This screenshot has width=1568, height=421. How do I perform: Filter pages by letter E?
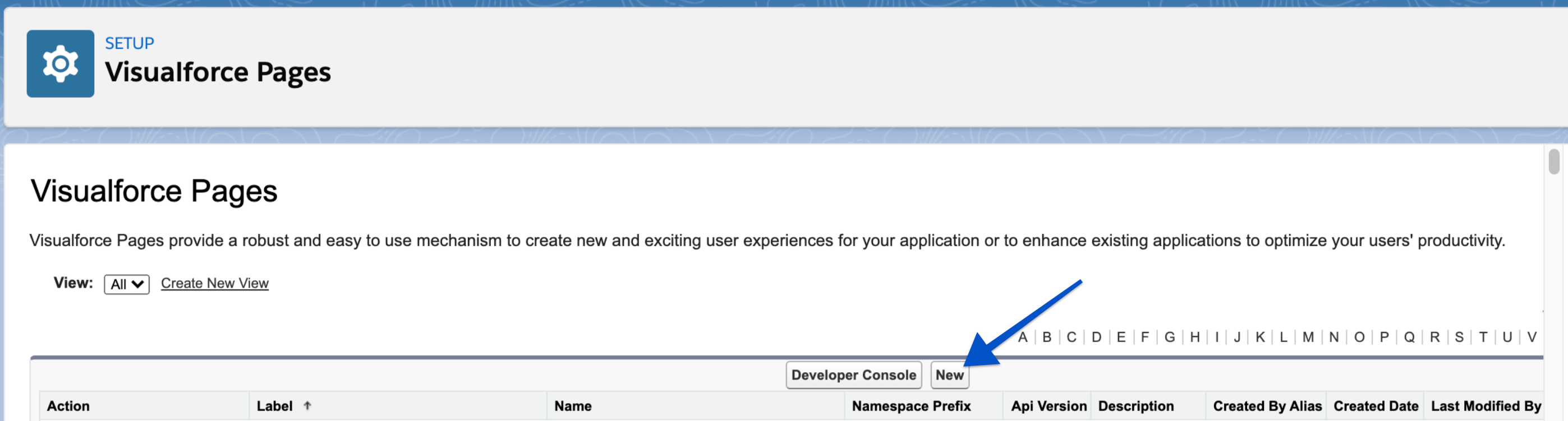coord(1121,337)
